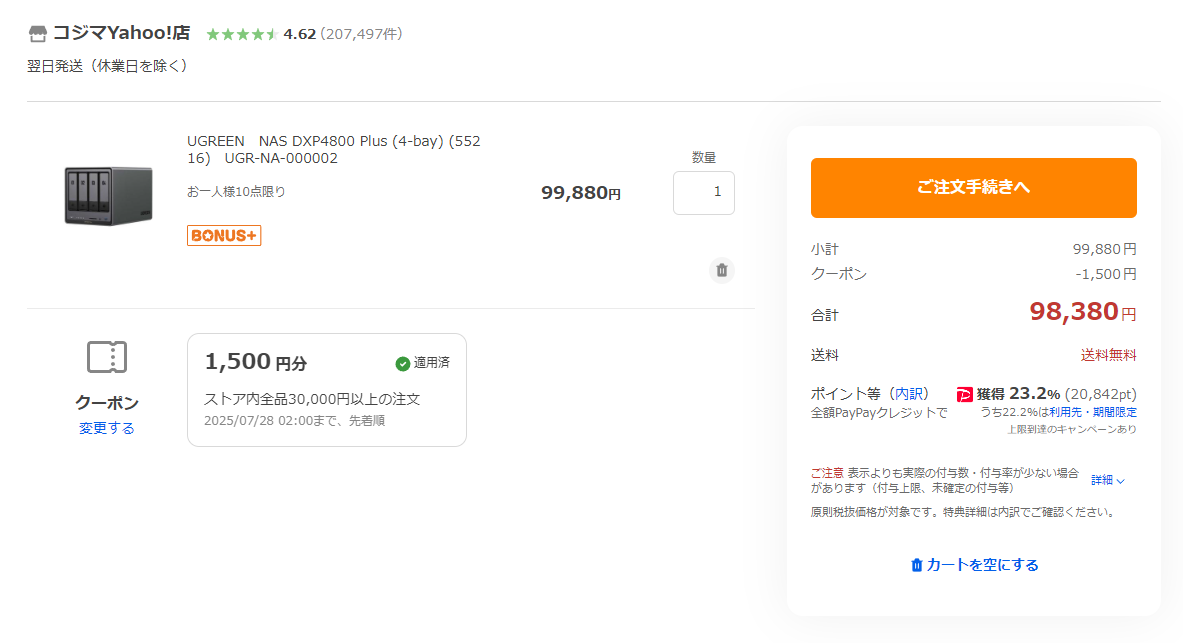Open the 内訳 points breakdown link
The image size is (1183, 643).
tap(909, 394)
